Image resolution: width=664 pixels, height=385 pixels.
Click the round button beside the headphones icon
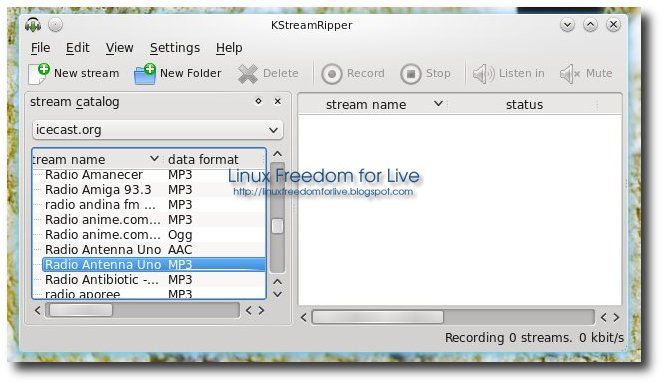point(55,25)
